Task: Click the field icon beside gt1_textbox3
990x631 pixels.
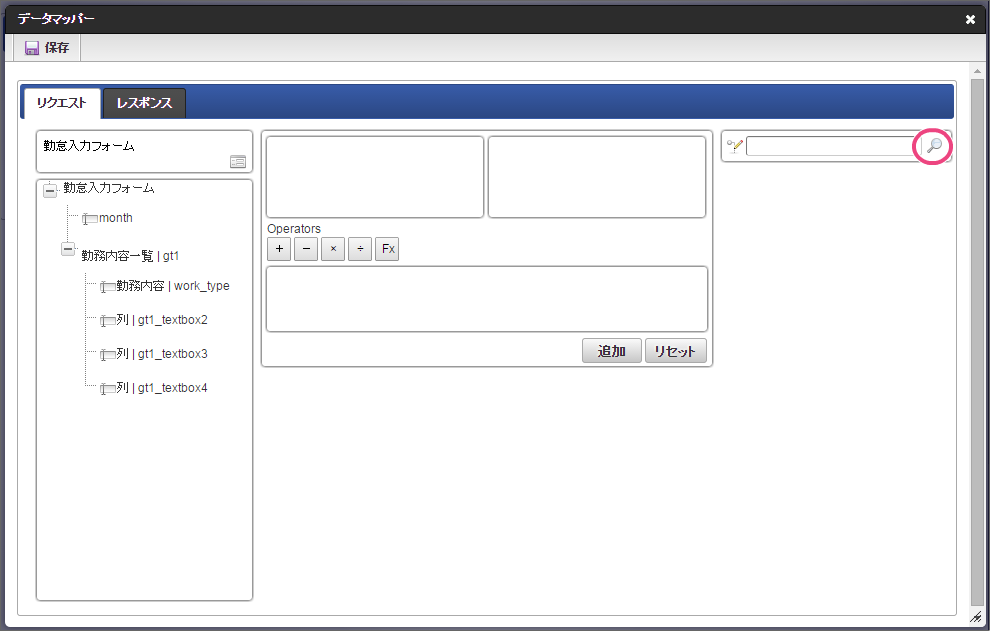Action: [107, 356]
